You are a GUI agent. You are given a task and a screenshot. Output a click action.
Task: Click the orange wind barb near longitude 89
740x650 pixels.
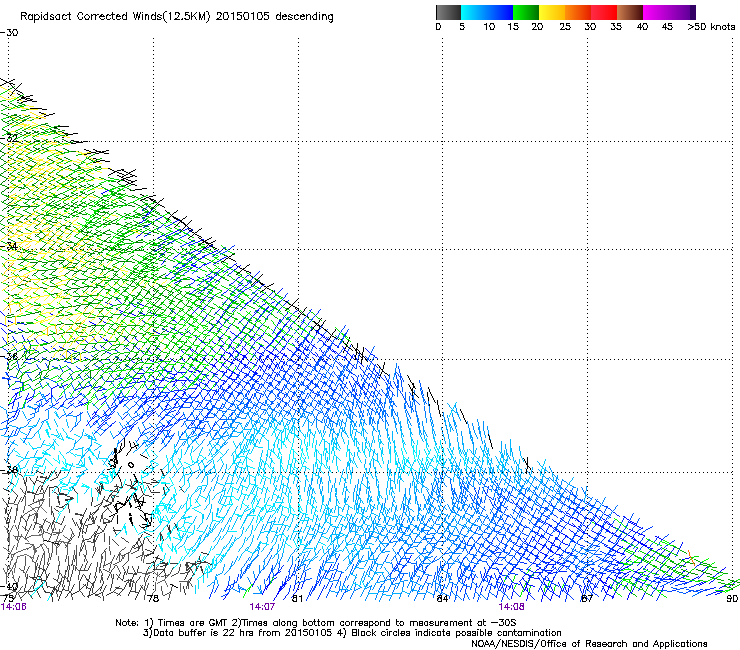coord(691,557)
